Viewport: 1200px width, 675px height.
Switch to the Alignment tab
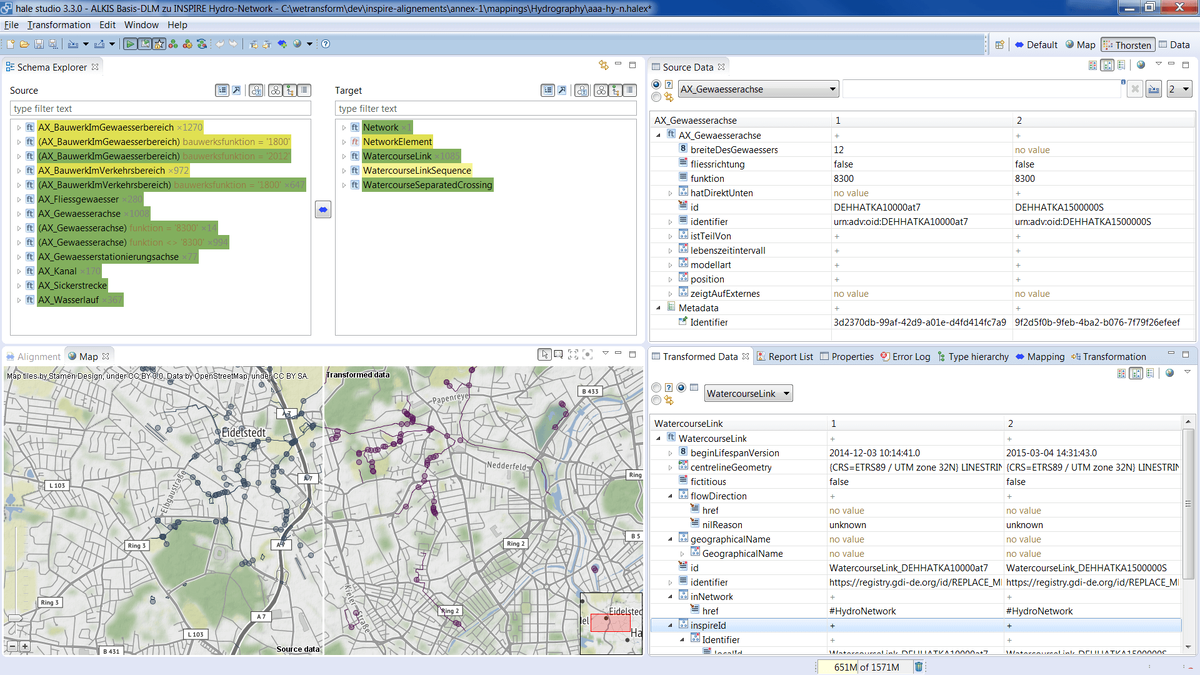coord(32,356)
